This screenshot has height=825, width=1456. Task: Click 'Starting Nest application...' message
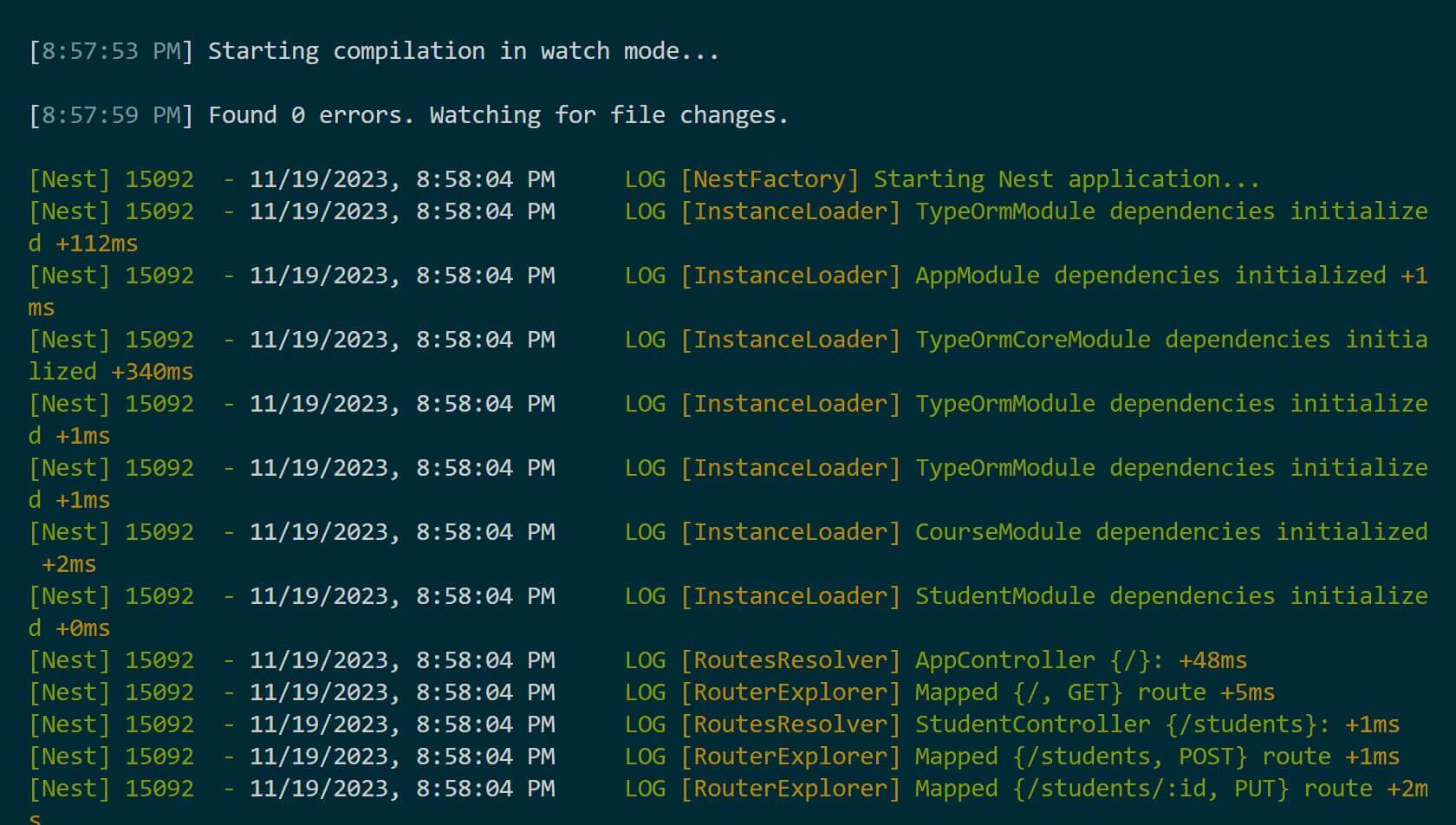pos(1067,179)
